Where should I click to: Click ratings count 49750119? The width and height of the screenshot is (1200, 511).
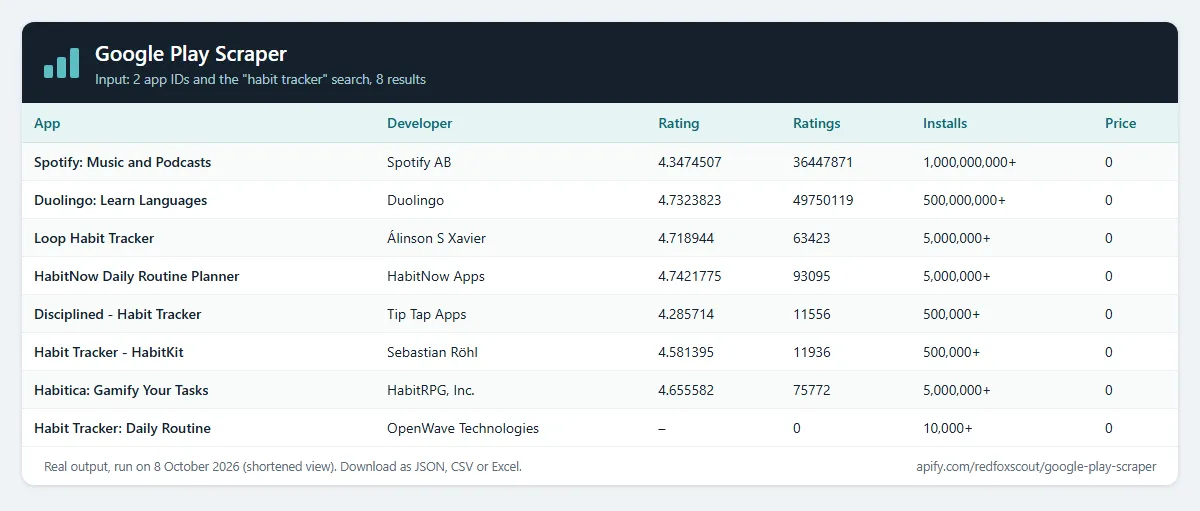point(823,200)
